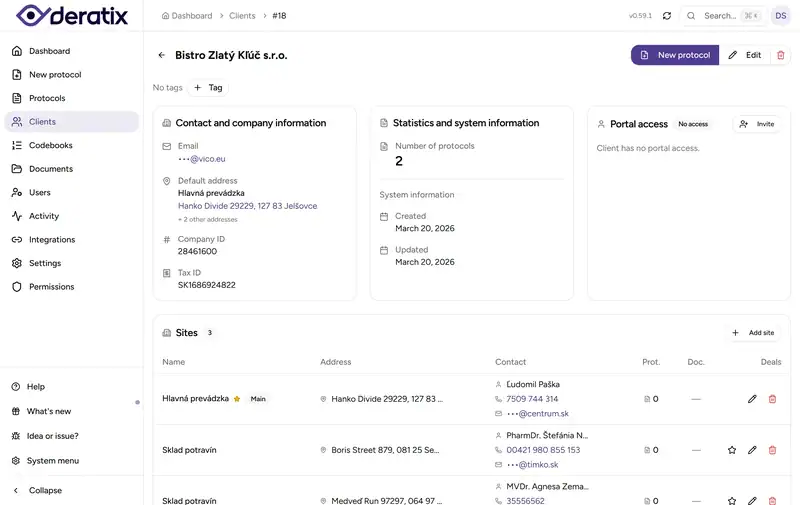Add a Tag to the client
Screen dimensions: 800x505
[x=208, y=88]
